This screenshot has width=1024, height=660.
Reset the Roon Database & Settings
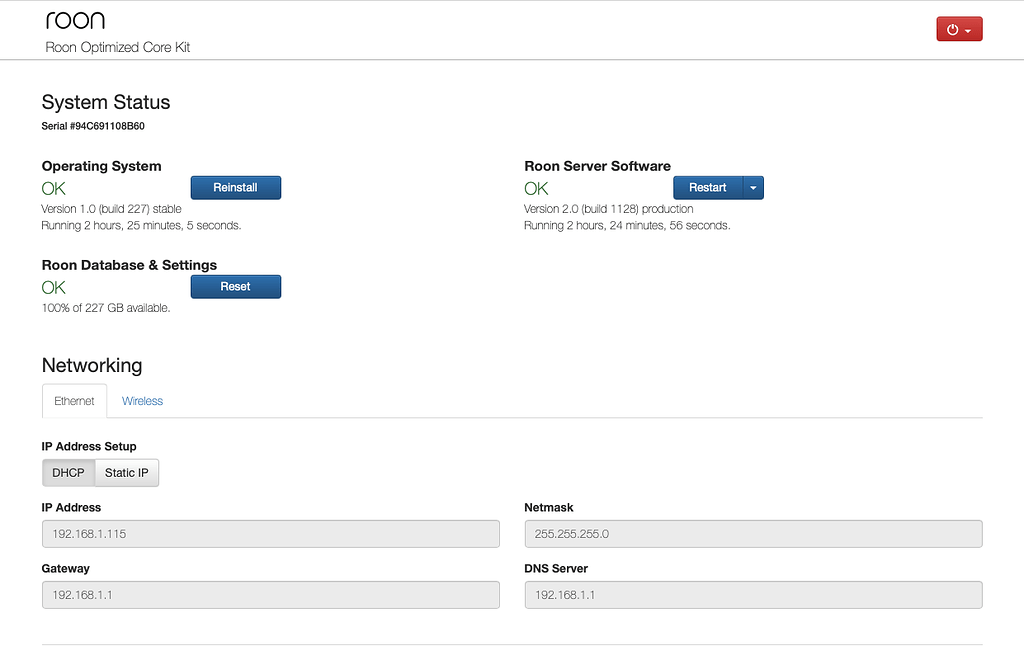point(235,286)
